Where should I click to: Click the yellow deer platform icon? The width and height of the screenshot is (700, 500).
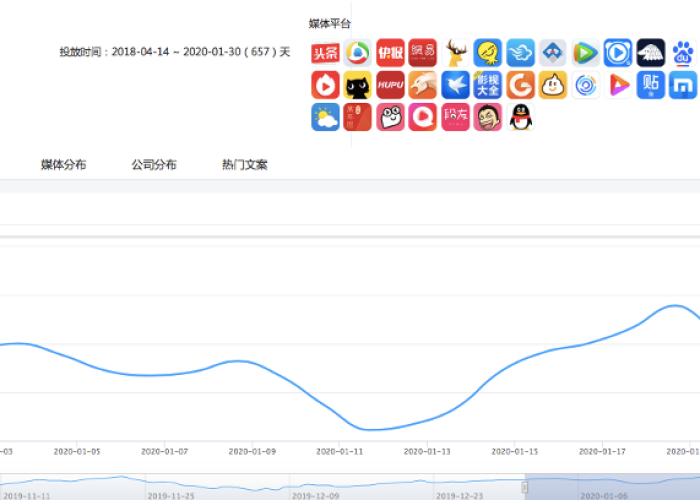point(455,53)
